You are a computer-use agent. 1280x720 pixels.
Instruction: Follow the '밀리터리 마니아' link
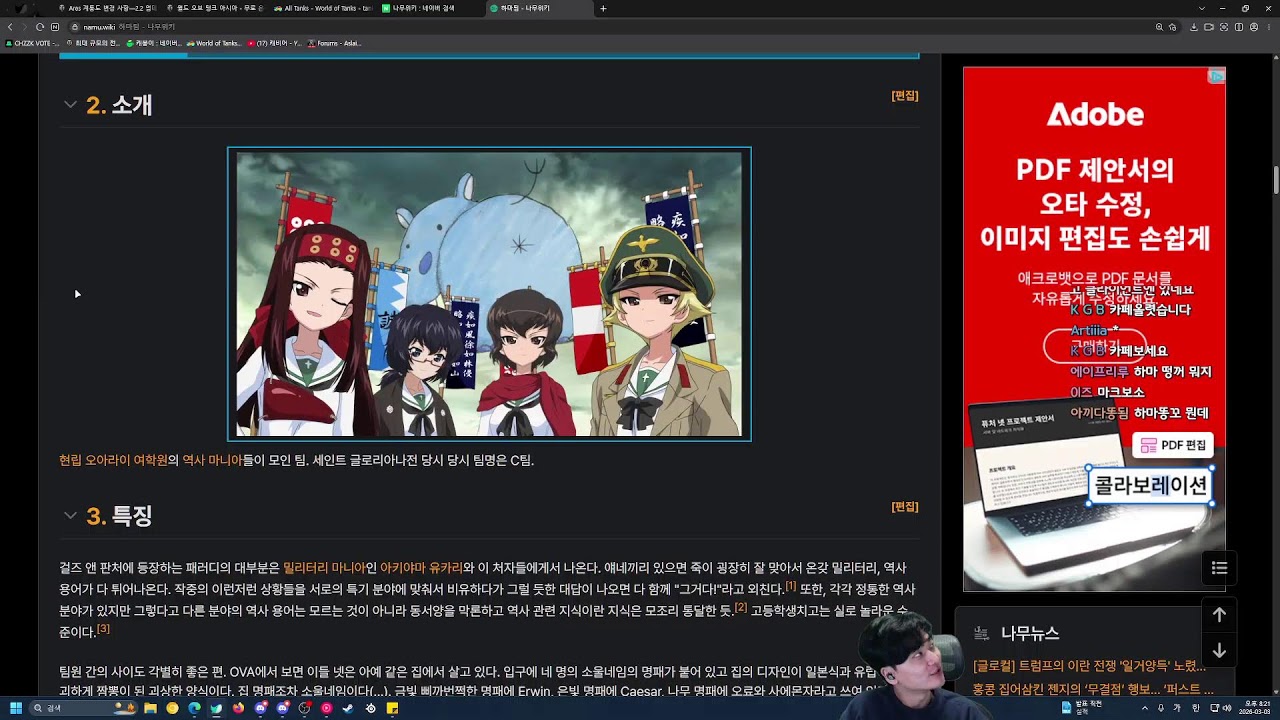[324, 567]
